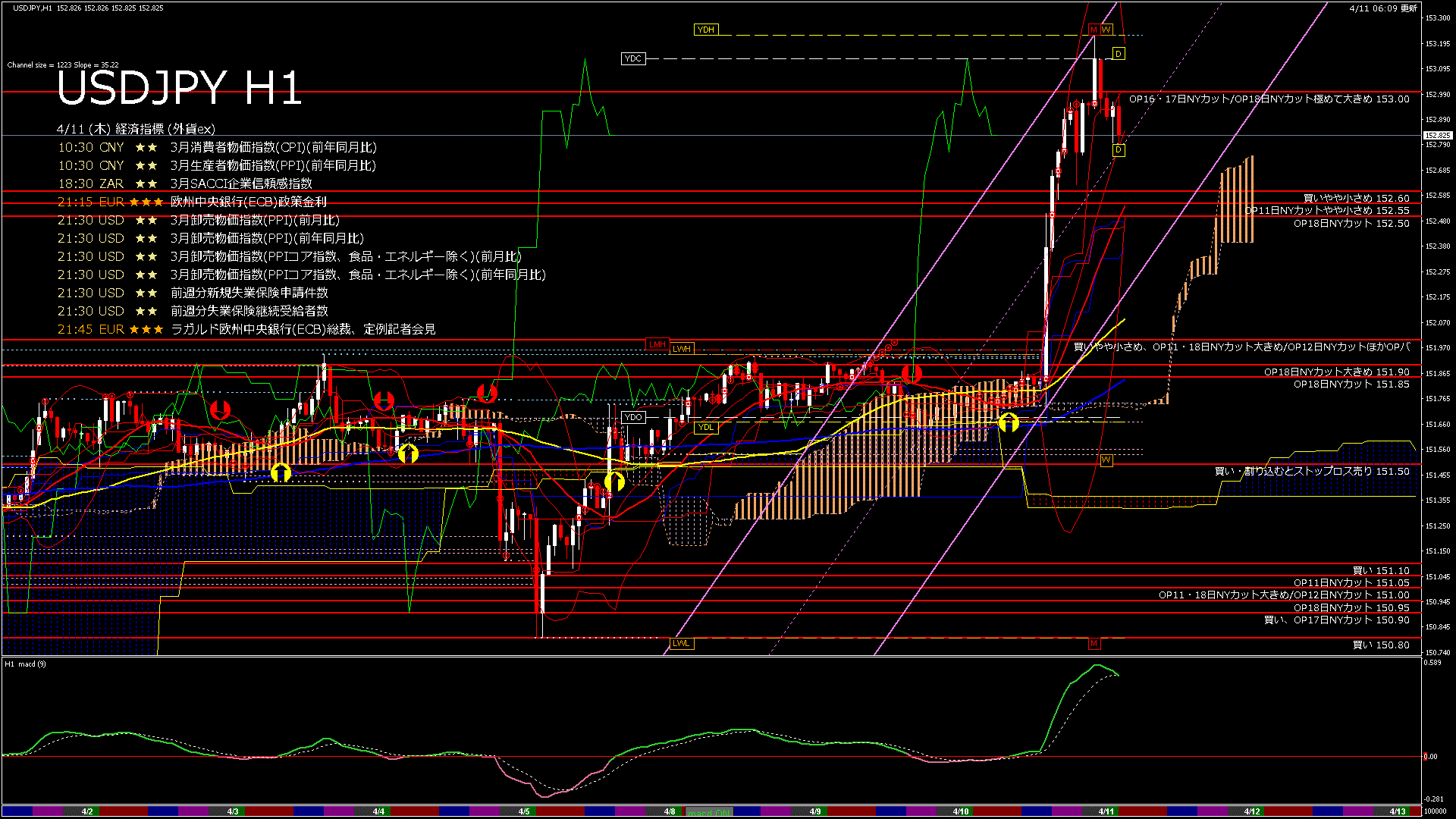Viewport: 1456px width, 819px height.
Task: Click the rightmost yellow up-arrow buy signal
Action: click(x=1009, y=422)
